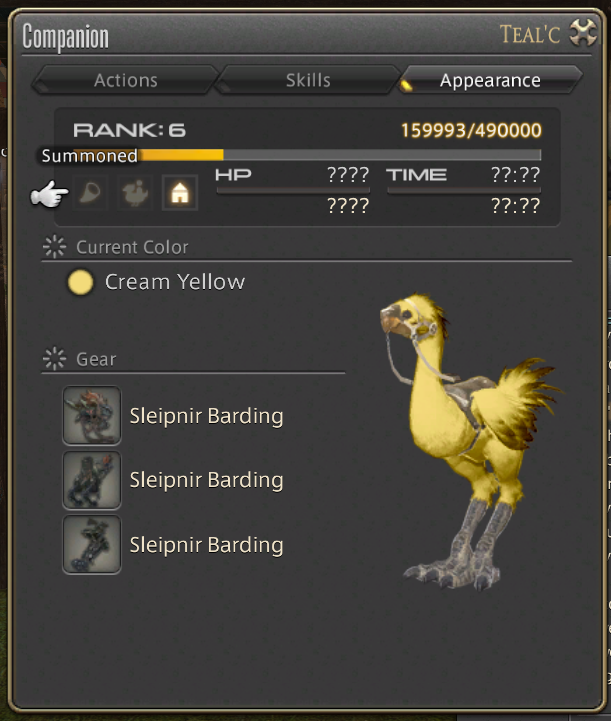Click the Current Color section sparkle icon
The image size is (611, 721).
click(55, 247)
